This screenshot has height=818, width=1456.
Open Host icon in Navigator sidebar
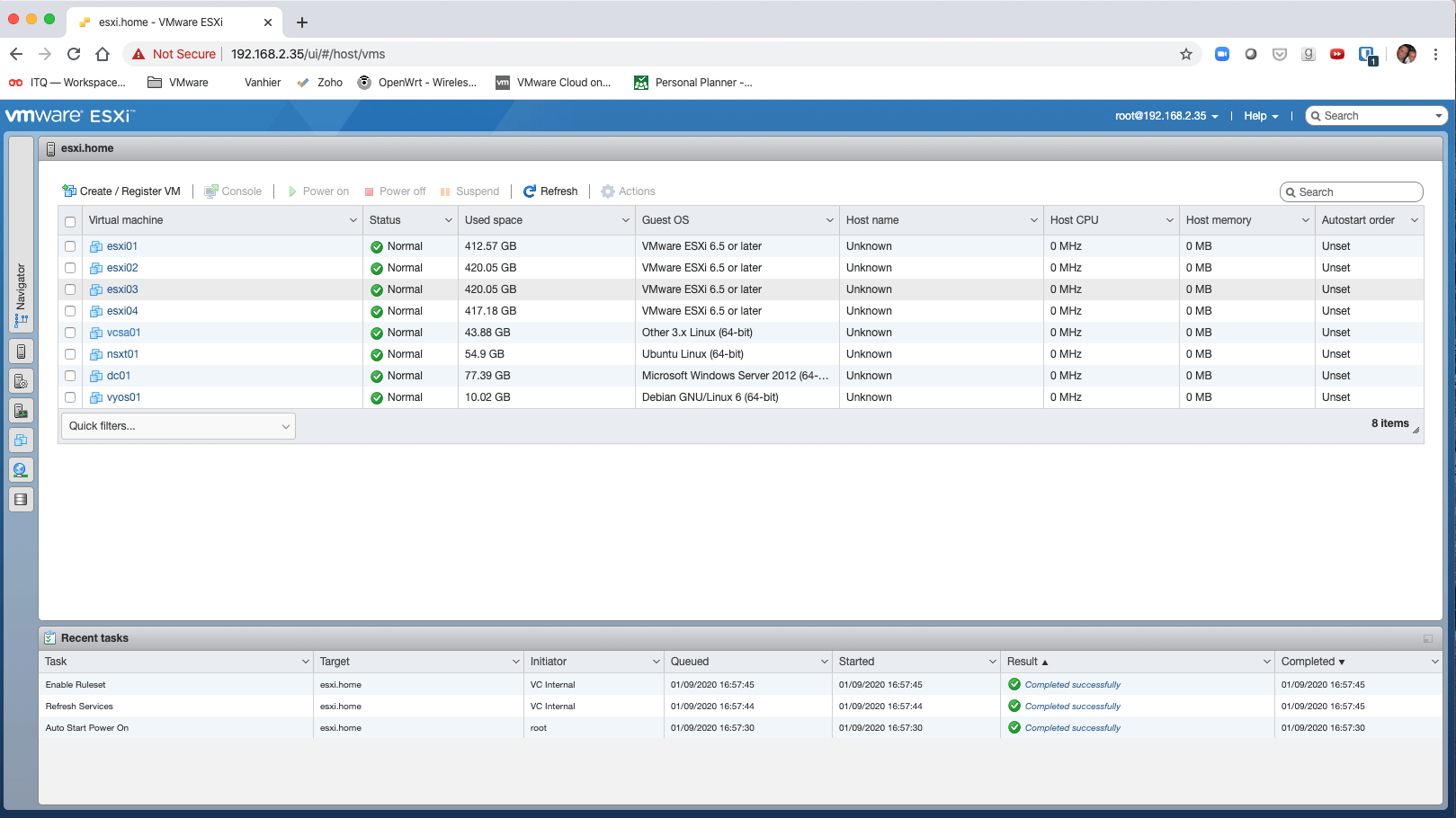click(x=21, y=351)
